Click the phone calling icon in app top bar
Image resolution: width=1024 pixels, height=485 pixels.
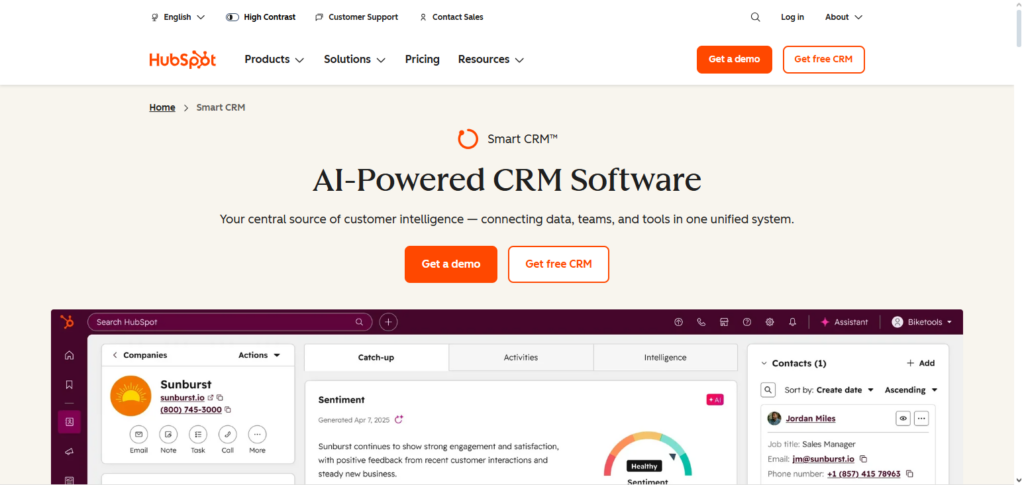click(x=701, y=322)
